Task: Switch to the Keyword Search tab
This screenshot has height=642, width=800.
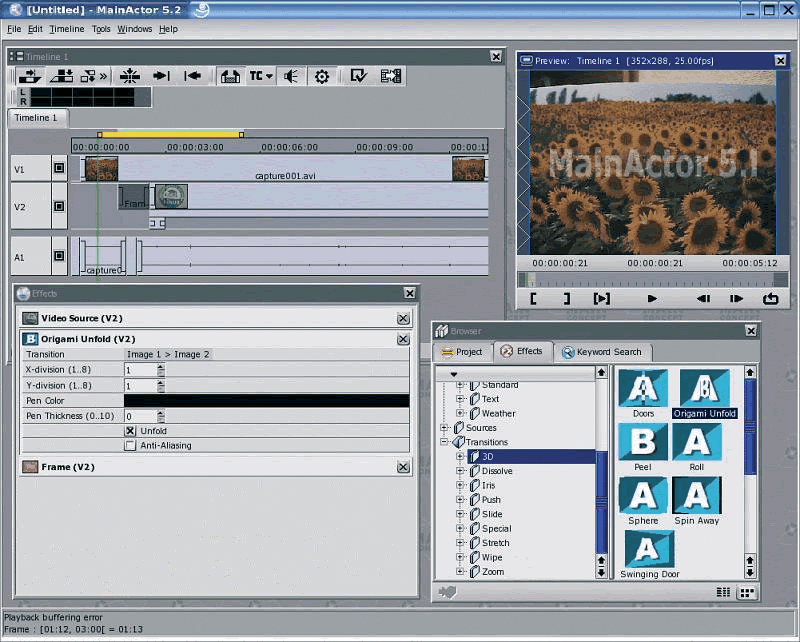Action: [602, 352]
